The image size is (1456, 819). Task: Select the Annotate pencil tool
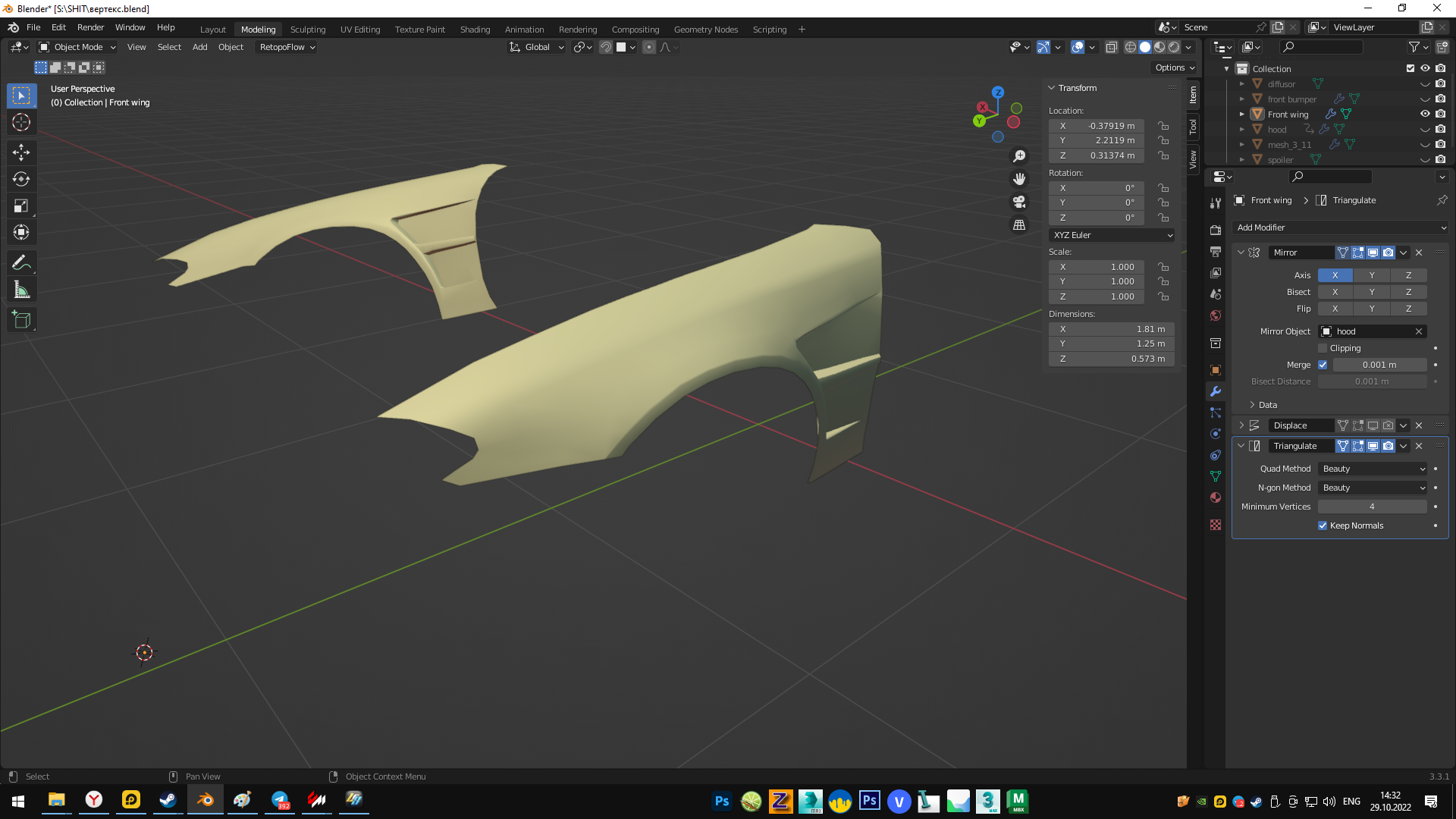[21, 263]
